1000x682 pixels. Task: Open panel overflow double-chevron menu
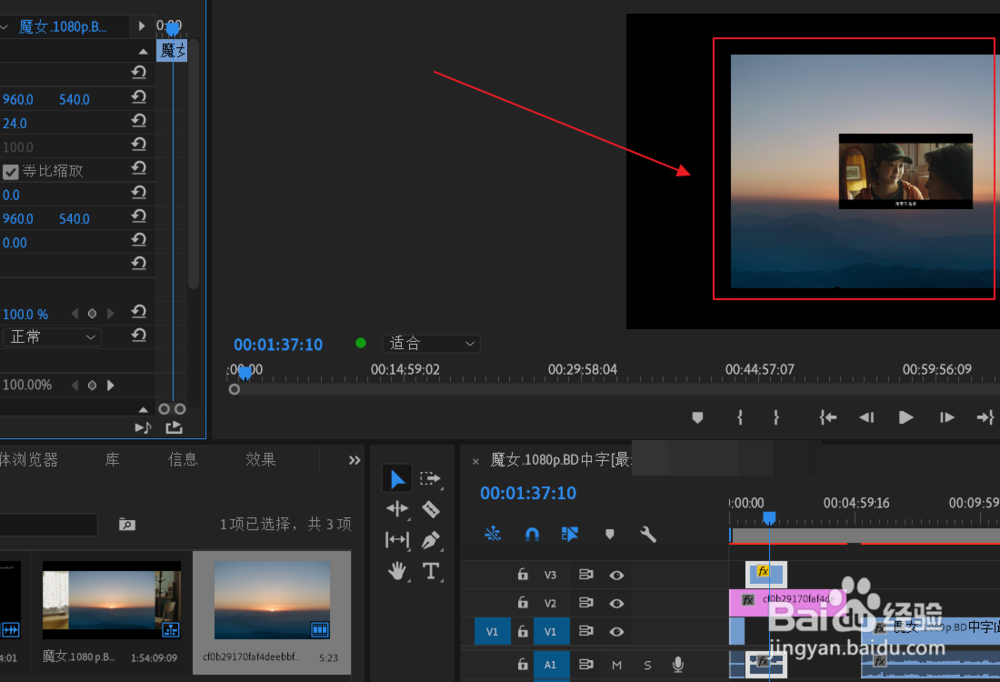point(355,460)
